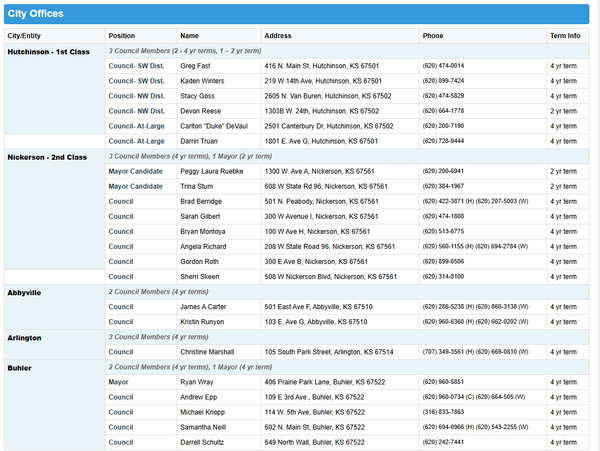Select the City/Entity column header

[24, 36]
